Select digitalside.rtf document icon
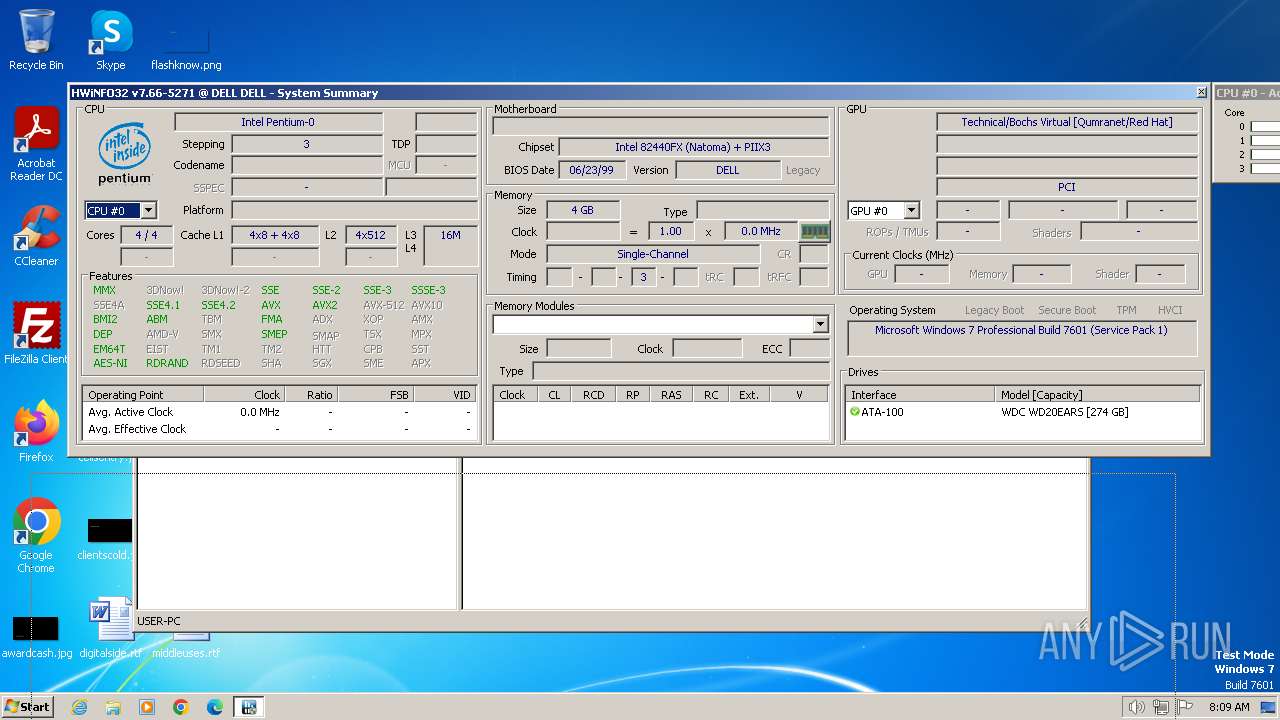This screenshot has width=1280, height=720. (110, 628)
